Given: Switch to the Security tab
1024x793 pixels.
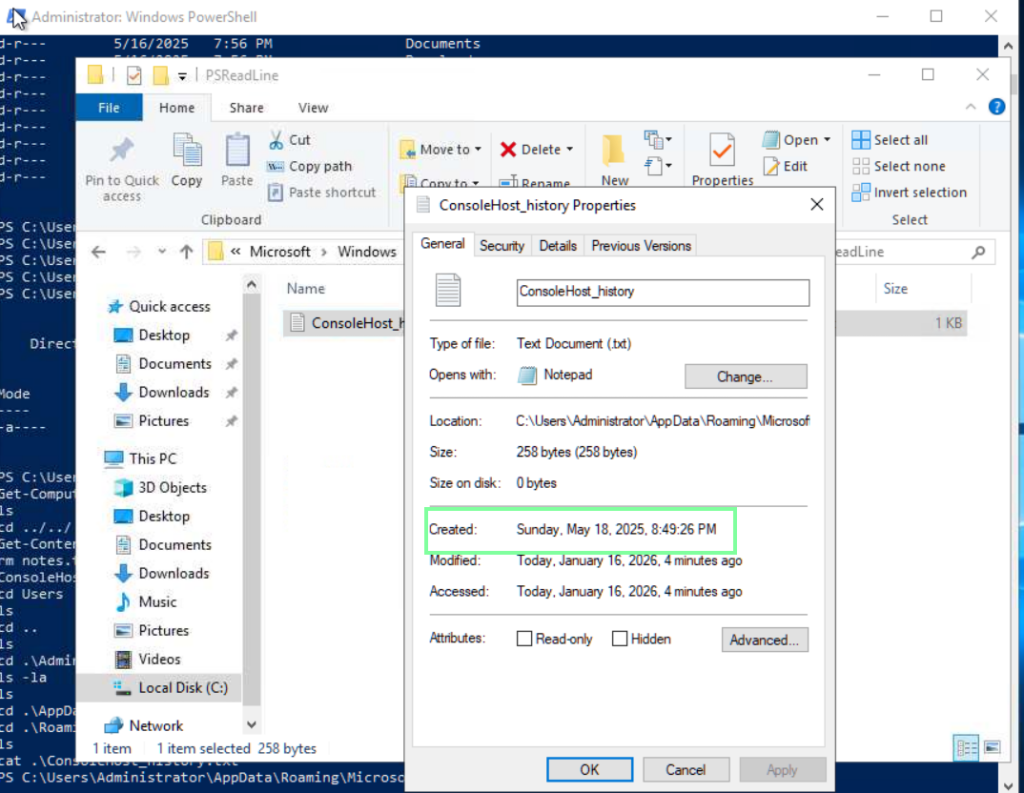Looking at the screenshot, I should [x=501, y=246].
